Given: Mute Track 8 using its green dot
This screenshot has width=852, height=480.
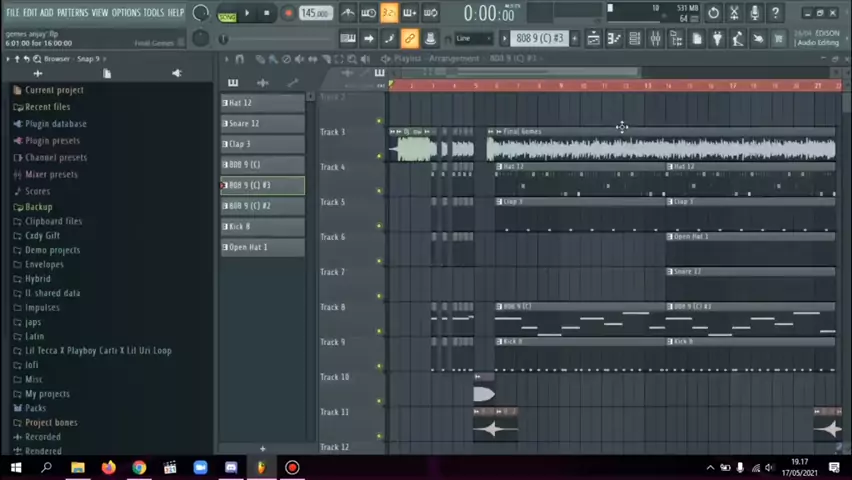Looking at the screenshot, I should point(379,297).
